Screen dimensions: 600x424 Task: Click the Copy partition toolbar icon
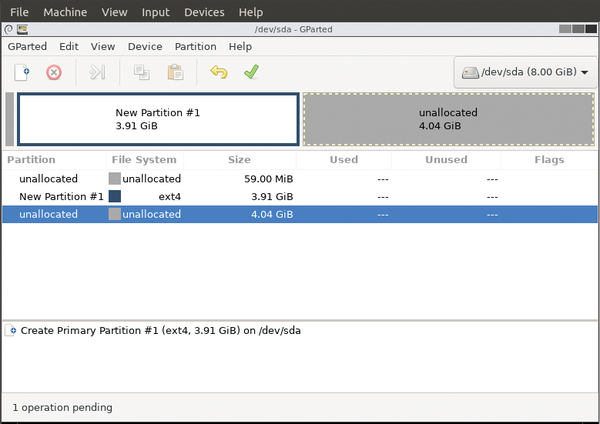pyautogui.click(x=142, y=72)
